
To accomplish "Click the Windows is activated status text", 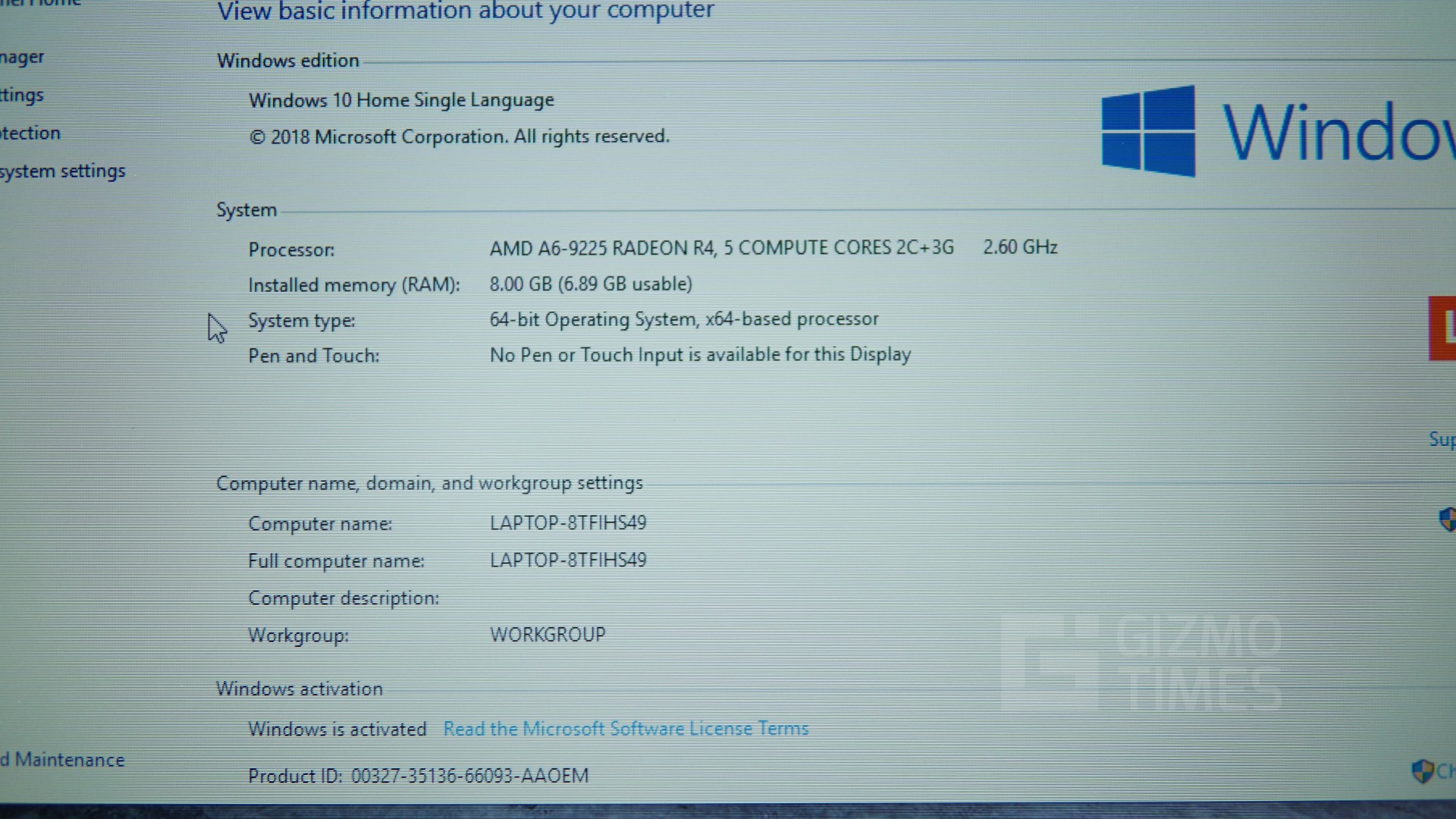I will pyautogui.click(x=337, y=729).
